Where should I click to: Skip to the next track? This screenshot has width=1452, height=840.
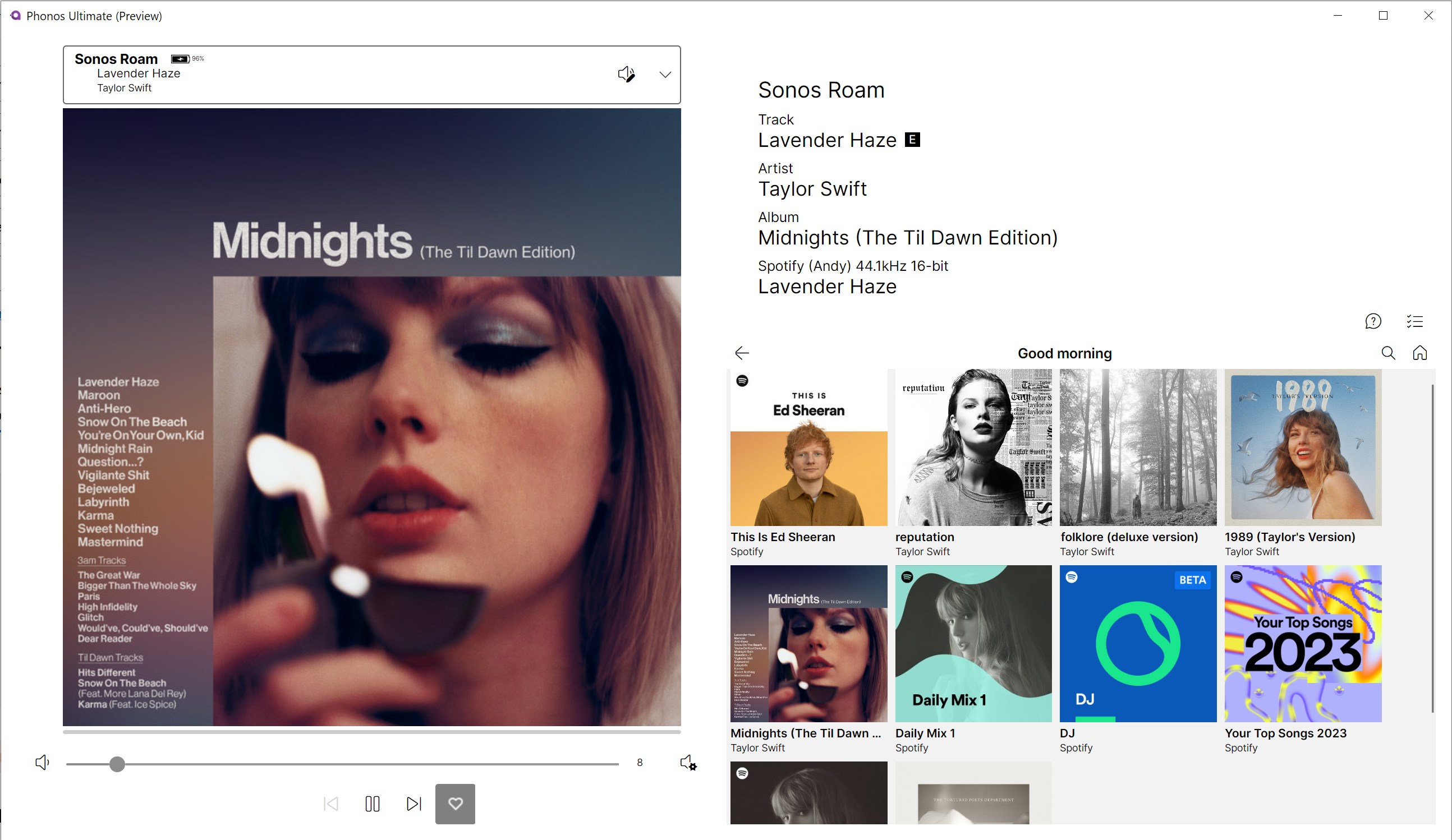413,804
